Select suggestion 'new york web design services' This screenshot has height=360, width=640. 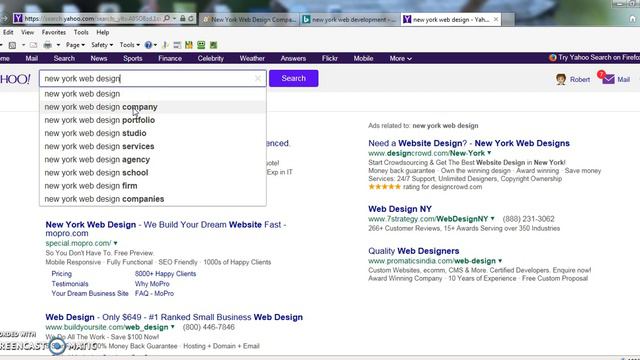pos(153,146)
